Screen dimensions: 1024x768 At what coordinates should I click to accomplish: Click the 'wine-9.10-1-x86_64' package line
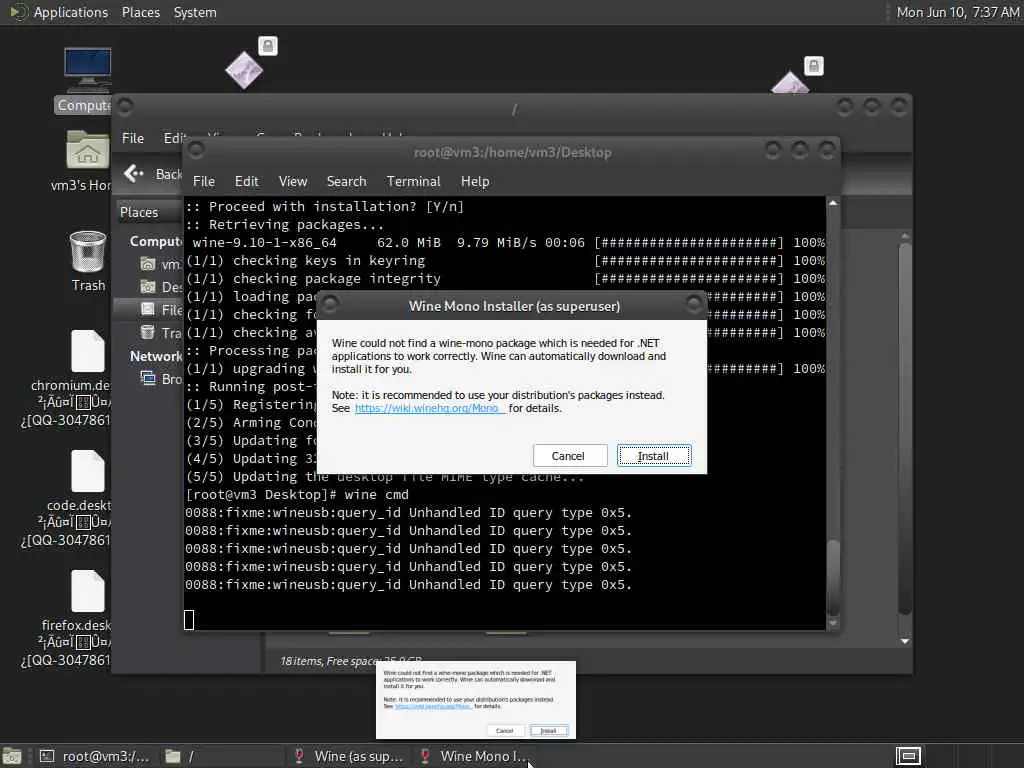505,242
